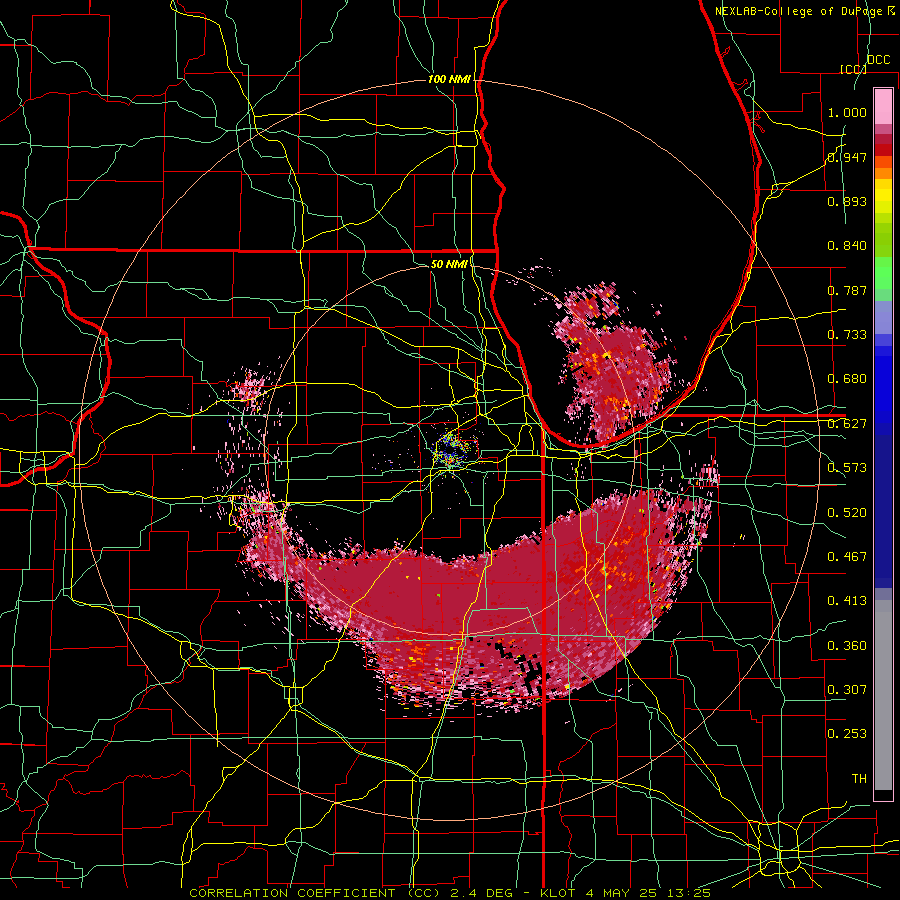Click the TH label at scale bottom
The image size is (900, 900).
(859, 779)
